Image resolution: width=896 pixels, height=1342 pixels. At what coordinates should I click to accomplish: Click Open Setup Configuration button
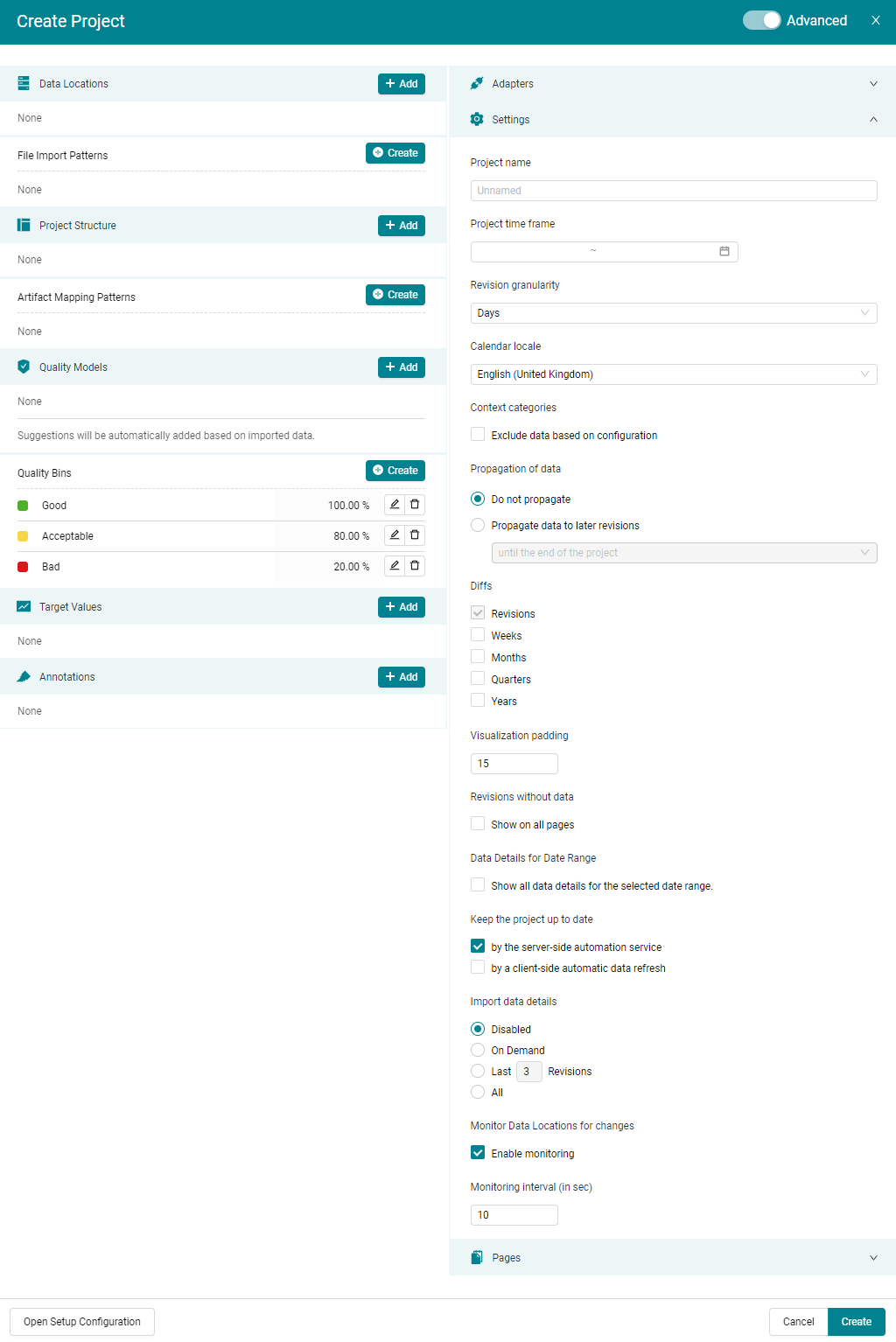pos(82,1322)
